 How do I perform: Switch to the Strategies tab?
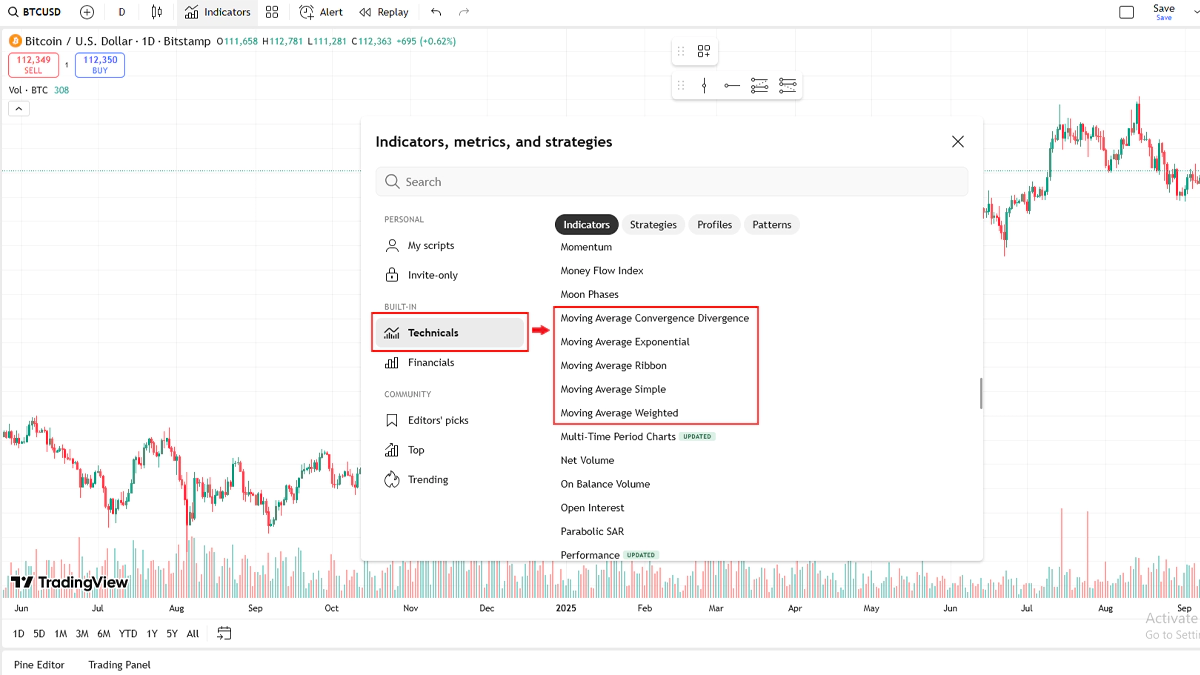coord(653,225)
